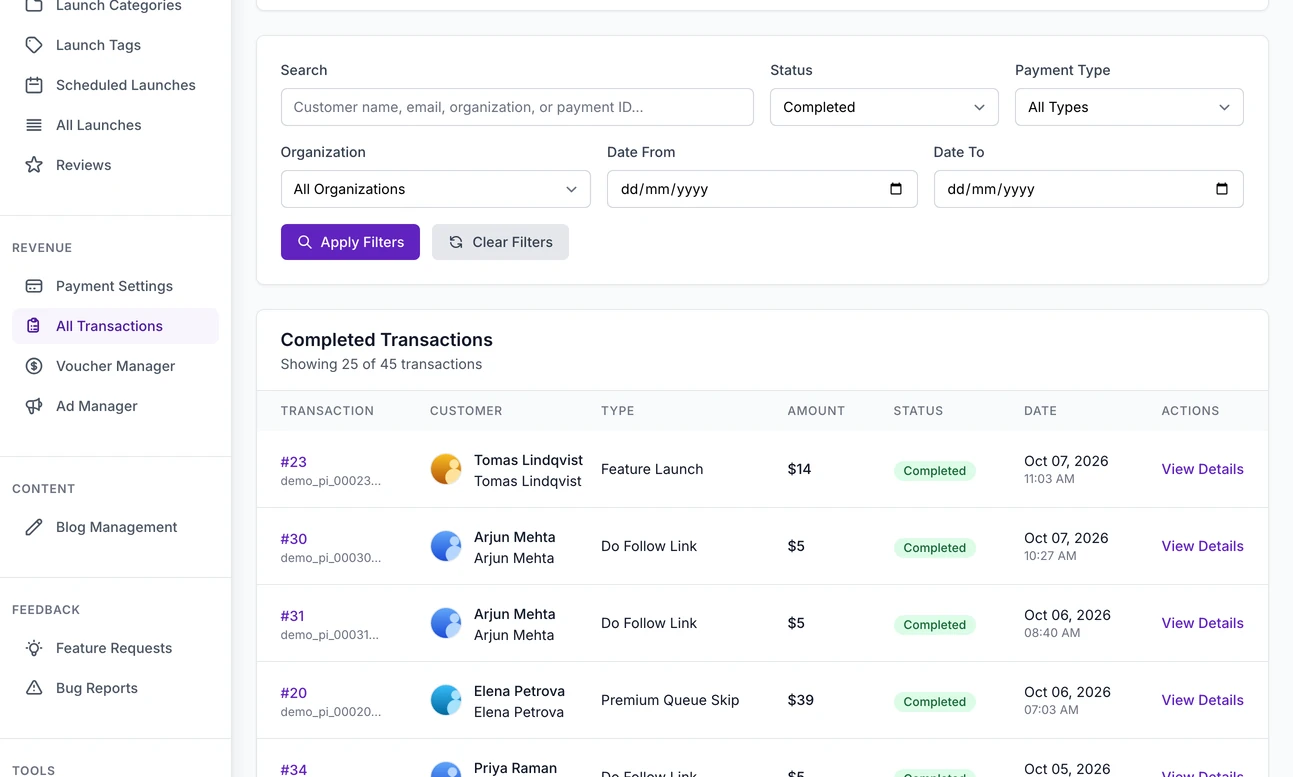The width and height of the screenshot is (1293, 777).
Task: Click the Reviews star icon
Action: [x=34, y=165]
